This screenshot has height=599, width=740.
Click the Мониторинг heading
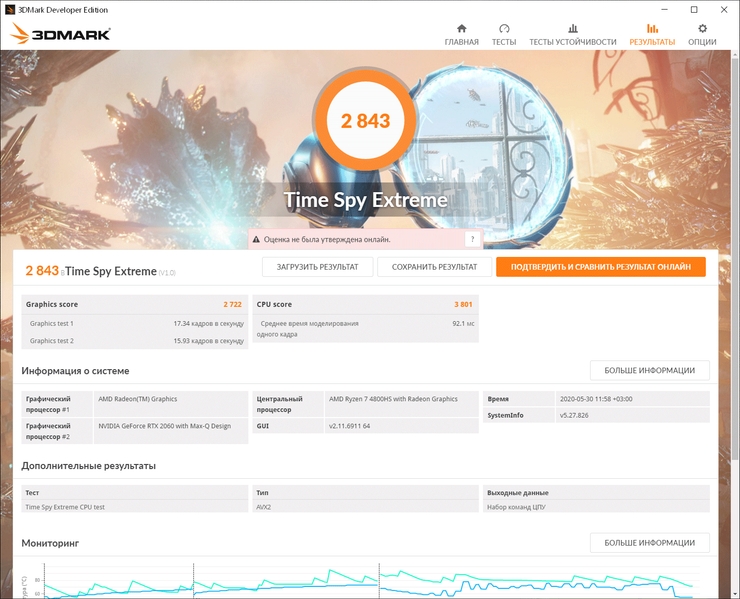coord(50,543)
